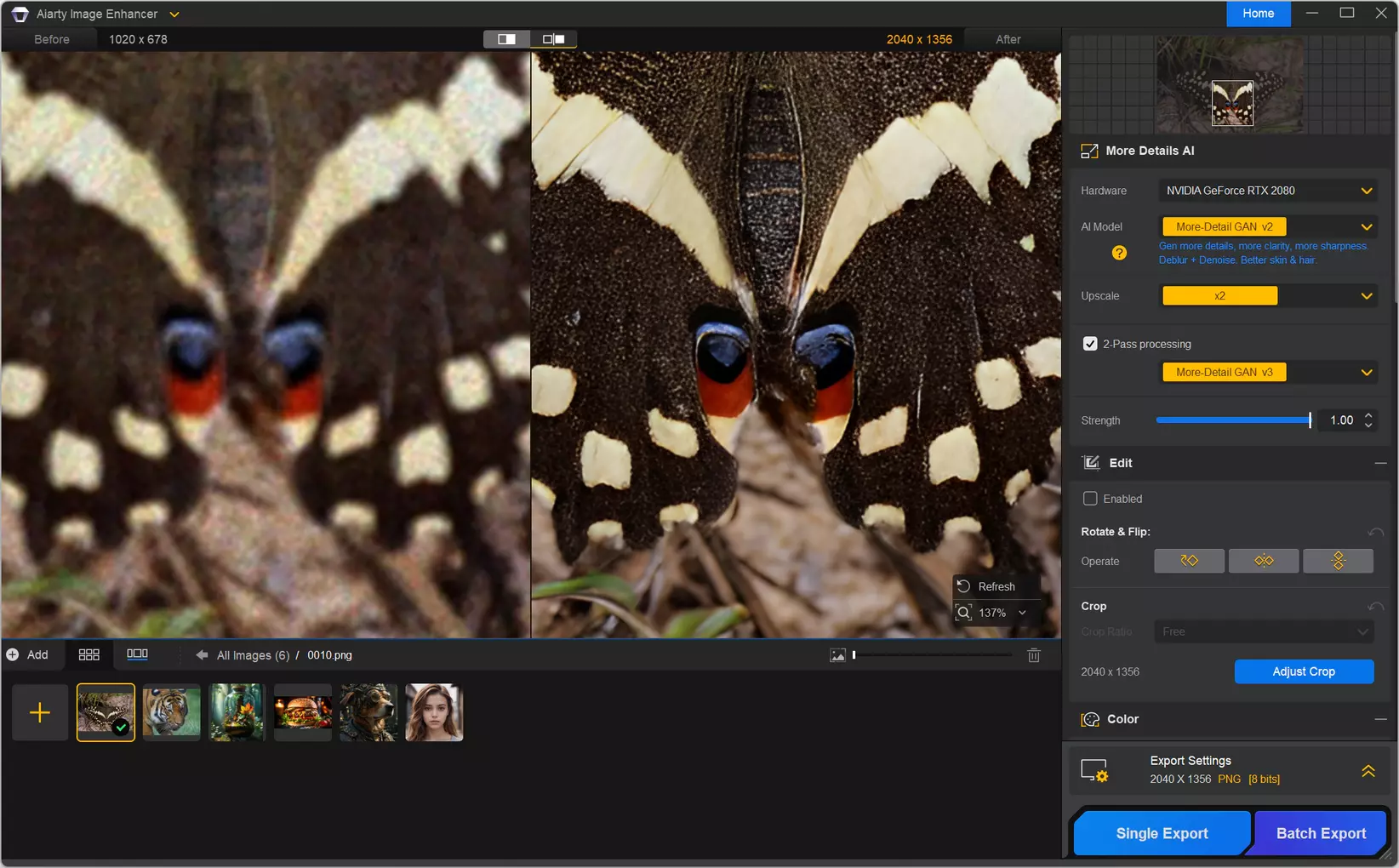The width and height of the screenshot is (1399, 868).
Task: Open the Aiarty Image Enhancer menu
Action: point(174,14)
